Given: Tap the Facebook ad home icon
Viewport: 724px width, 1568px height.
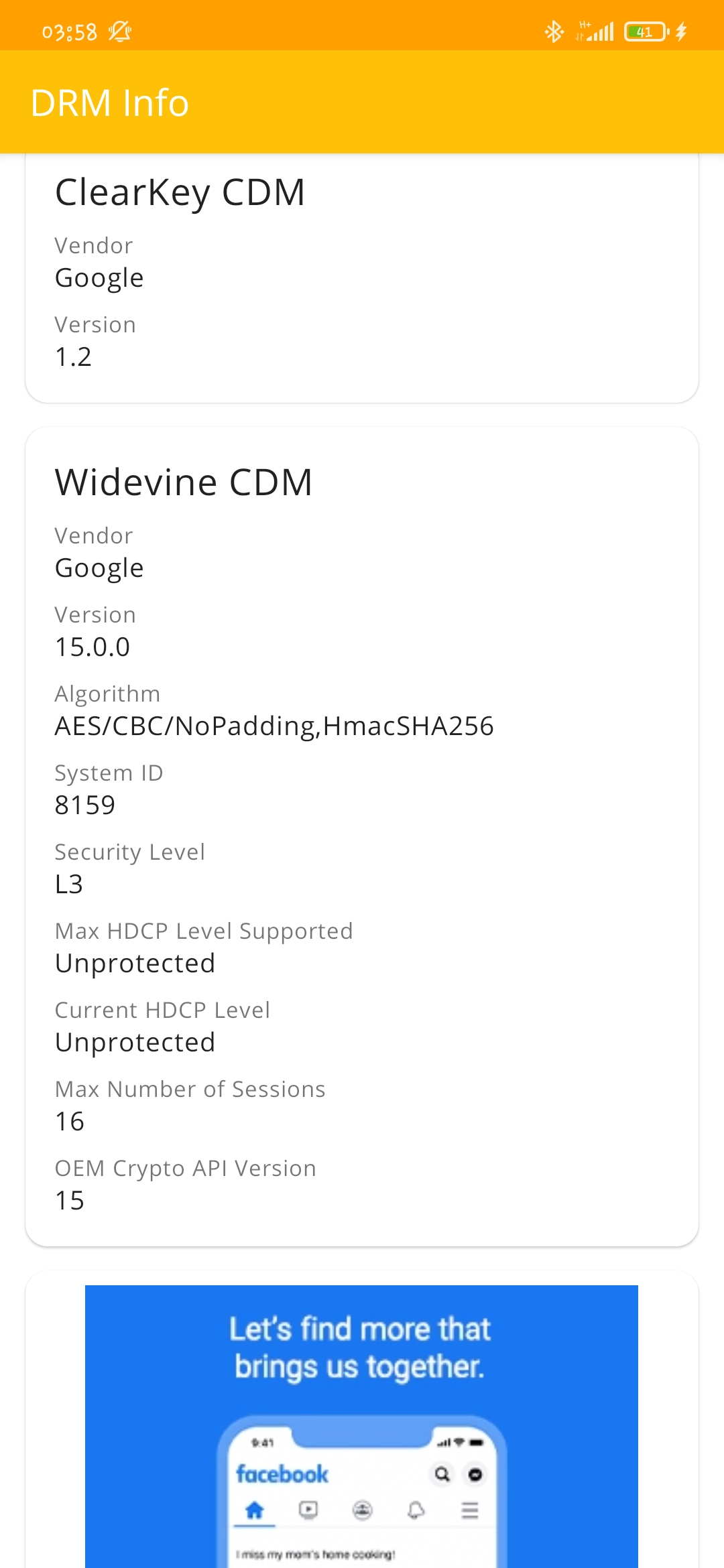Looking at the screenshot, I should click(254, 1510).
